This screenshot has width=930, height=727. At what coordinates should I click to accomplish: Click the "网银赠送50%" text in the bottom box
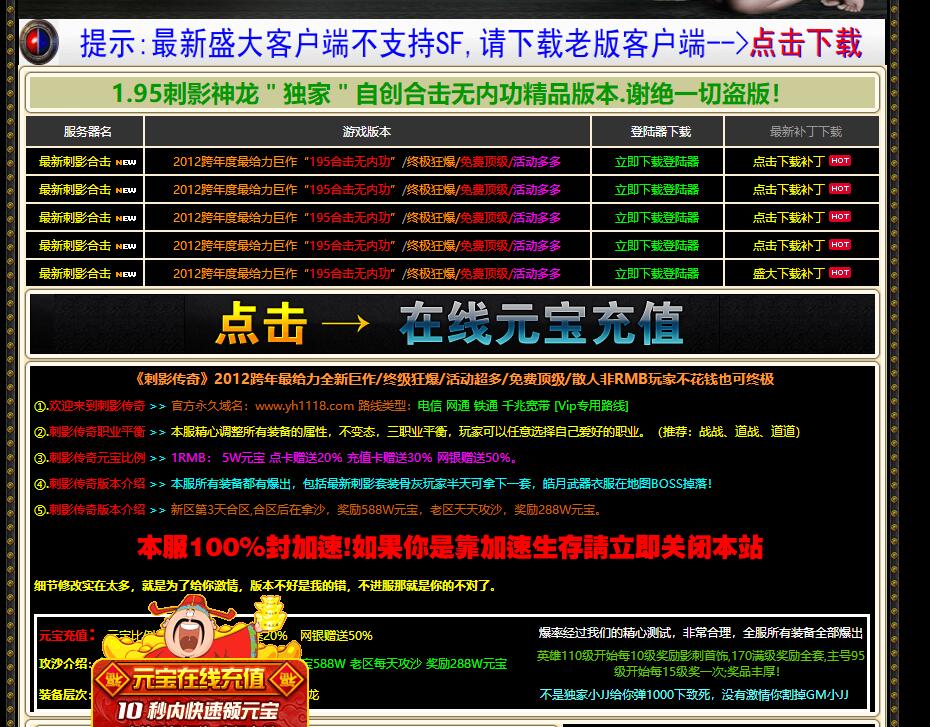click(336, 636)
